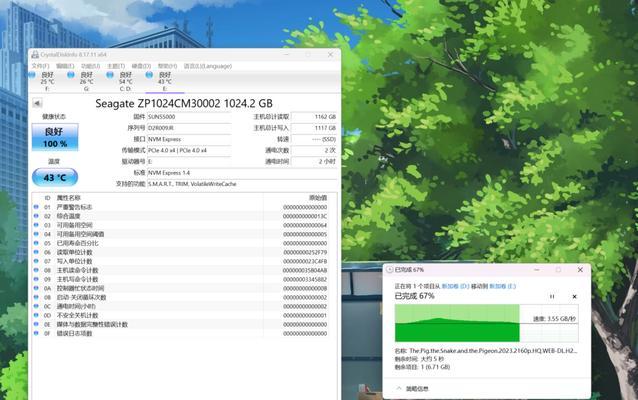The width and height of the screenshot is (638, 400).
Task: Click the 速度: 3.55 GB/秒 speed label
Action: point(555,319)
